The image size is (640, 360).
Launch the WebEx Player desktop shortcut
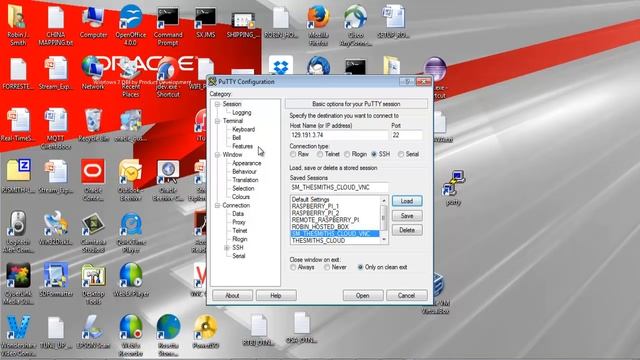131,280
